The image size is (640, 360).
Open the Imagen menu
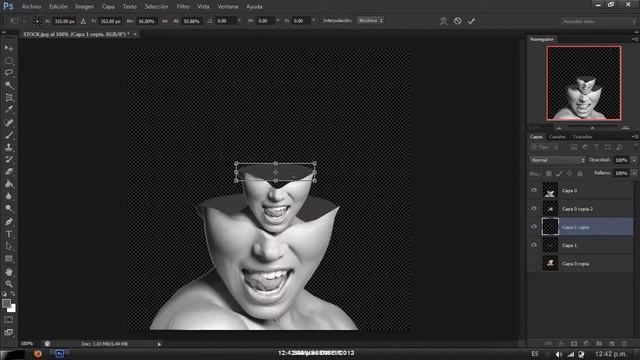pyautogui.click(x=84, y=7)
